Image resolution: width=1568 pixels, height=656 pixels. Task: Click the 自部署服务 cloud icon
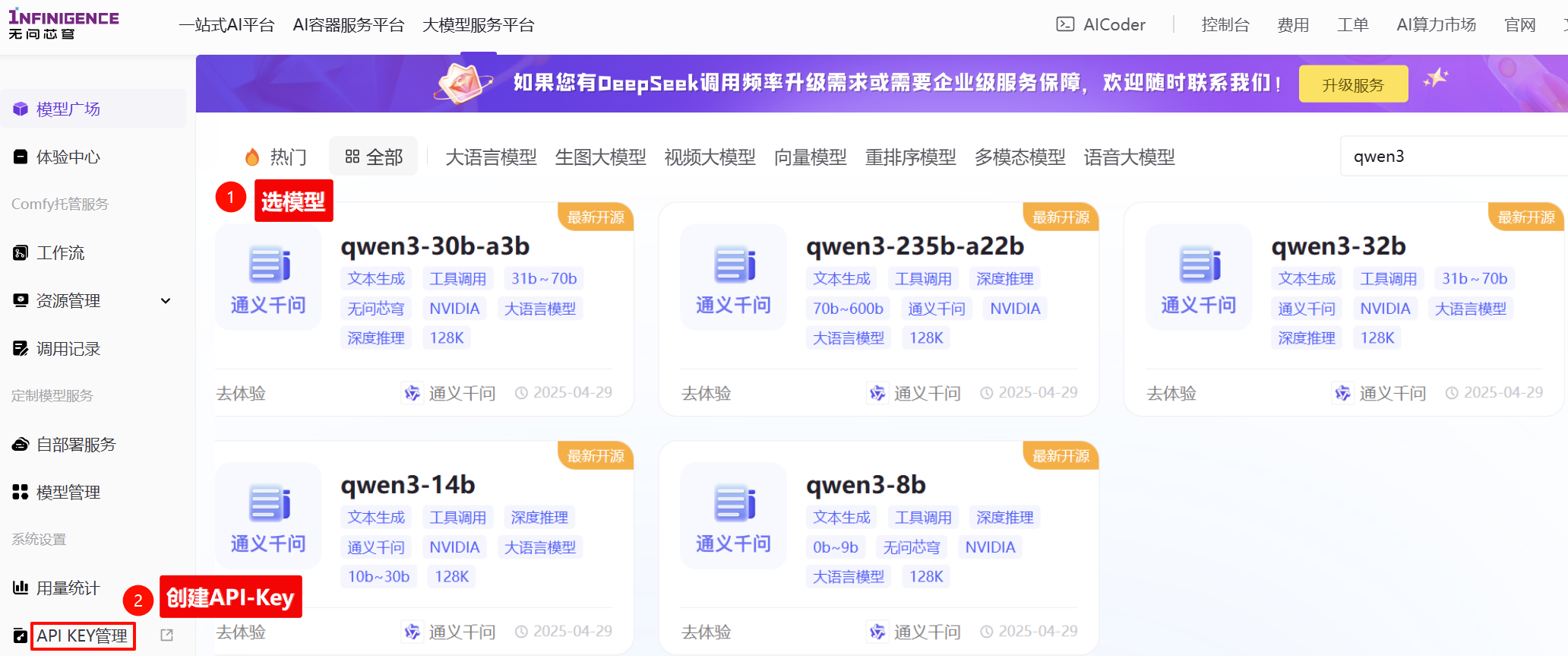point(21,444)
